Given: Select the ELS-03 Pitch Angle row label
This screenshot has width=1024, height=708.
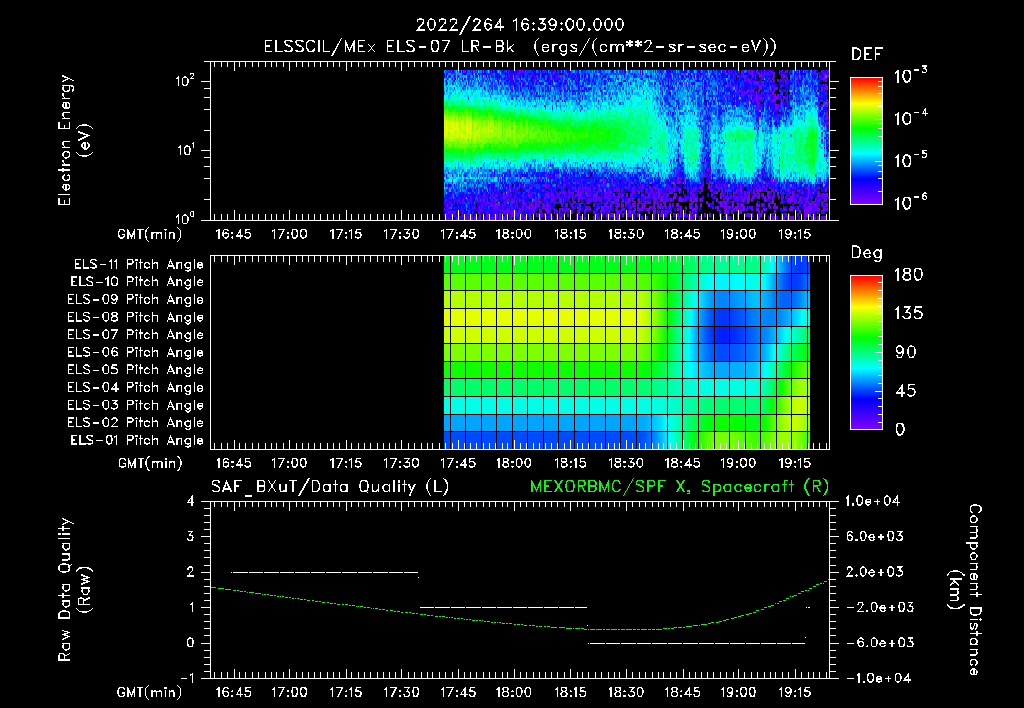Looking at the screenshot, I should (136, 406).
